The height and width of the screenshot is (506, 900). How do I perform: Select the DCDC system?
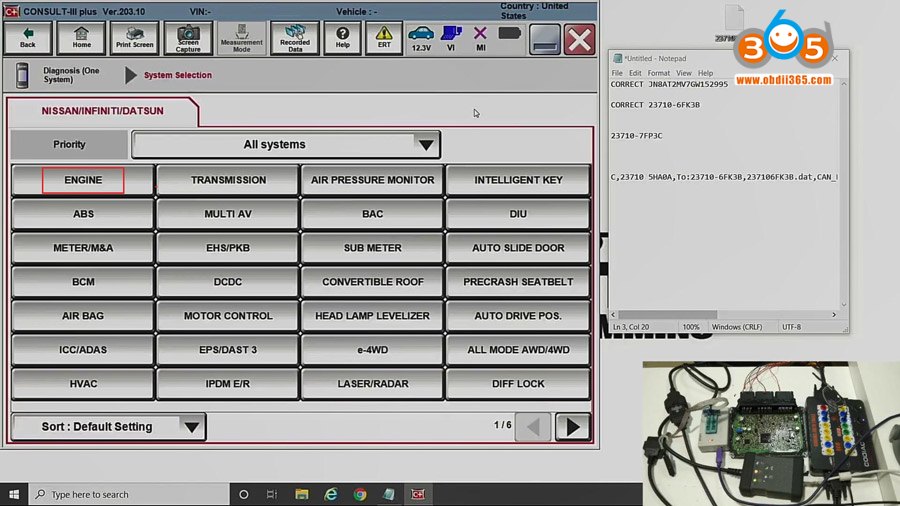pyautogui.click(x=228, y=282)
